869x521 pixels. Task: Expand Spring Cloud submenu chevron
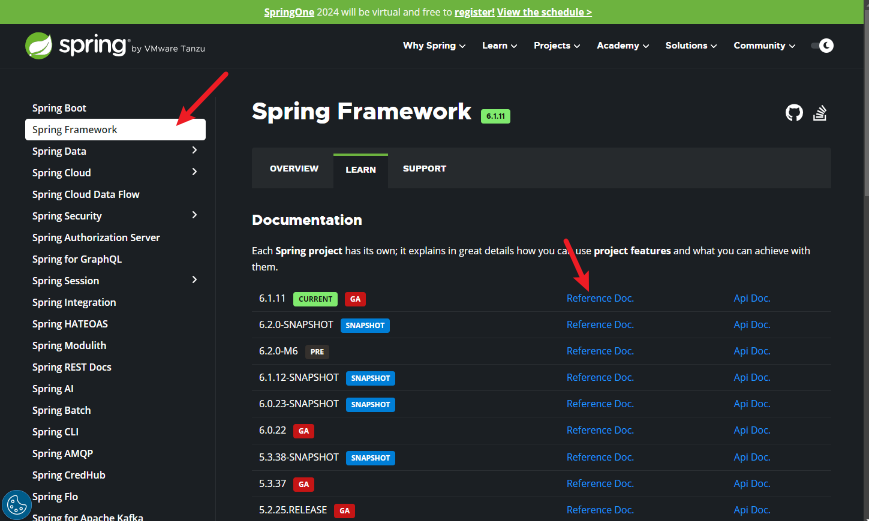click(195, 172)
